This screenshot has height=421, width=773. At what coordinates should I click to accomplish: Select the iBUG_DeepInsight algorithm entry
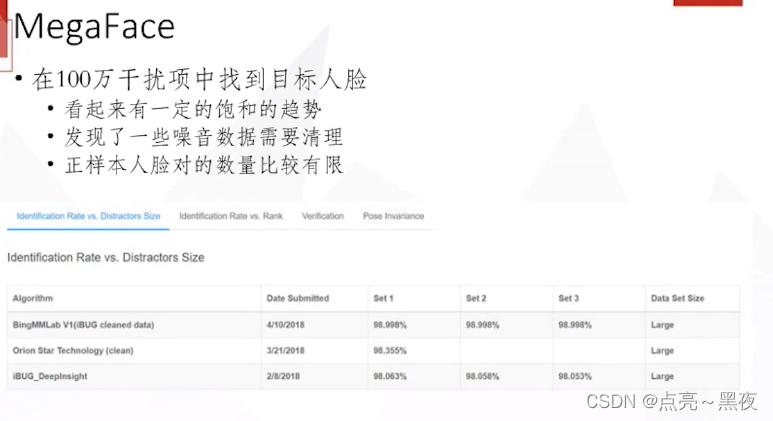(x=50, y=376)
